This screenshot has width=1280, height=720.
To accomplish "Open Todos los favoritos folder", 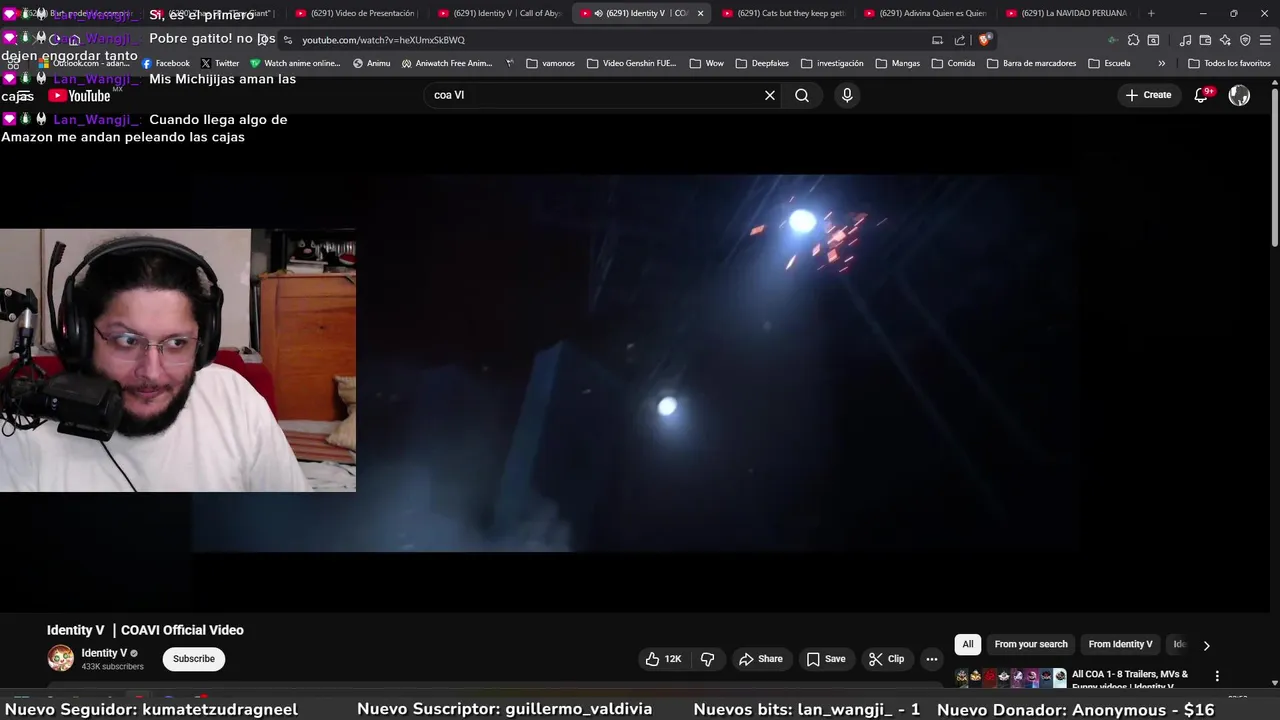I will click(1229, 63).
